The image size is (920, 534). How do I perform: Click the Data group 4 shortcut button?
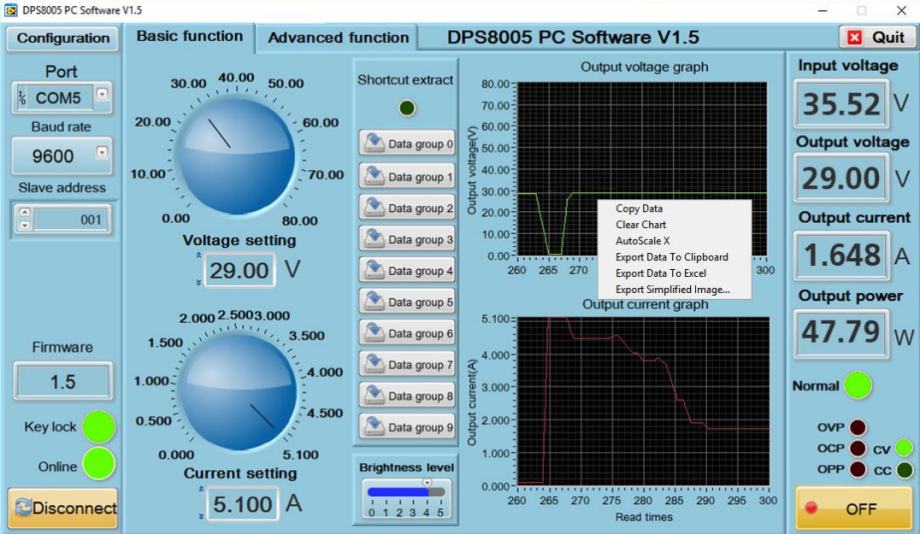coord(407,271)
